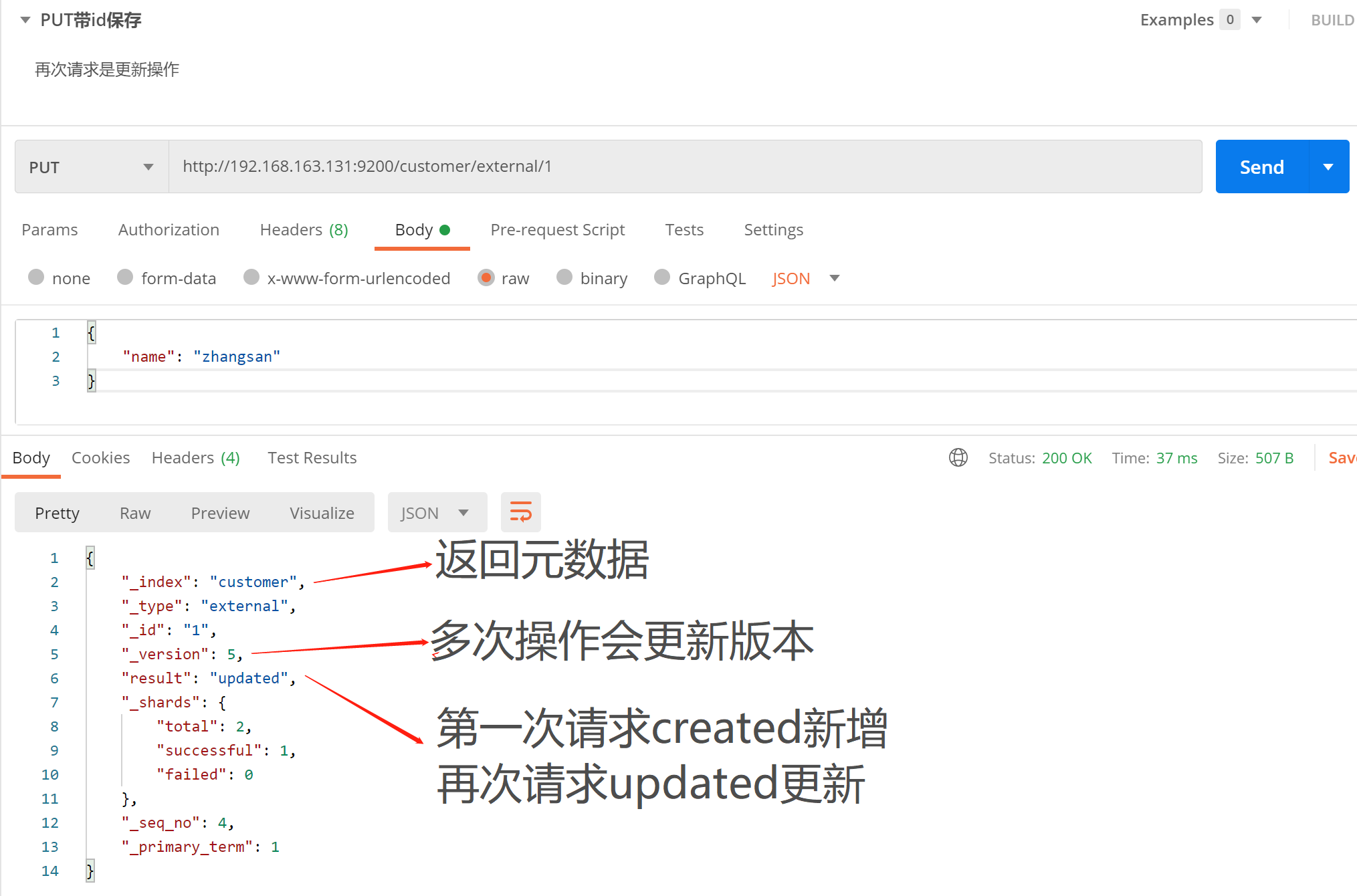This screenshot has width=1357, height=896.
Task: Click the "_seq_no": 4 response line
Action: (x=177, y=822)
